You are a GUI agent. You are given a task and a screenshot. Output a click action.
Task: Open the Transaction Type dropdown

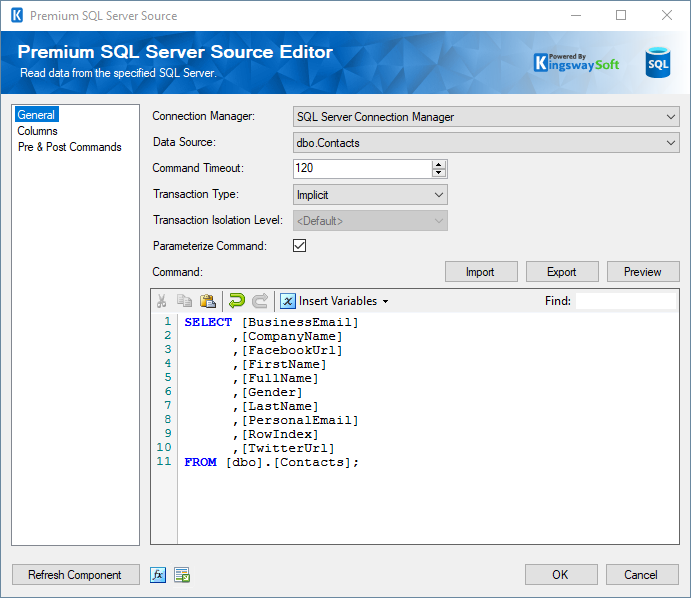(370, 195)
